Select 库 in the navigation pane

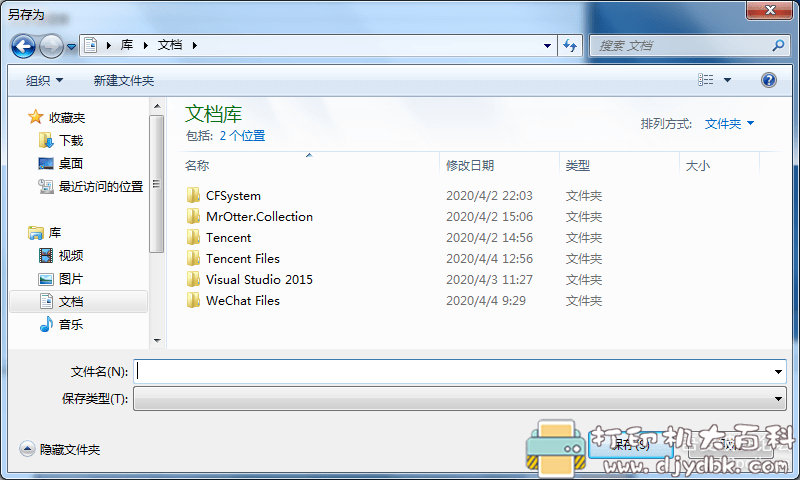(55, 233)
